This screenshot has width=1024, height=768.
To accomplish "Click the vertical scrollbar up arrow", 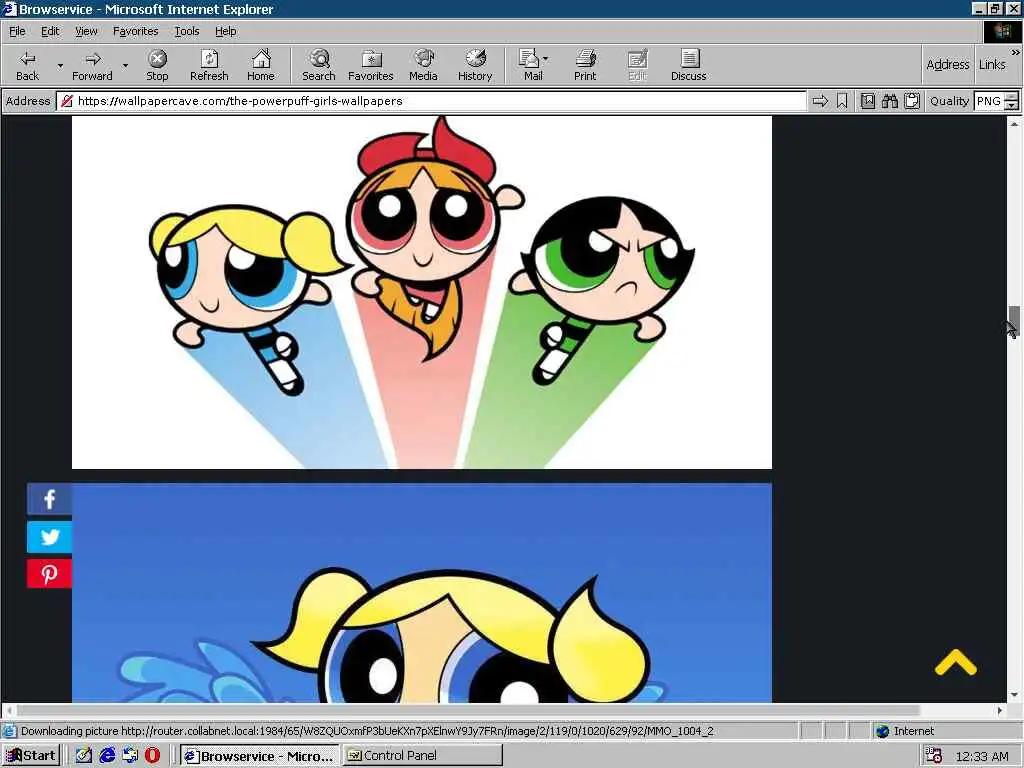I will pyautogui.click(x=1014, y=123).
